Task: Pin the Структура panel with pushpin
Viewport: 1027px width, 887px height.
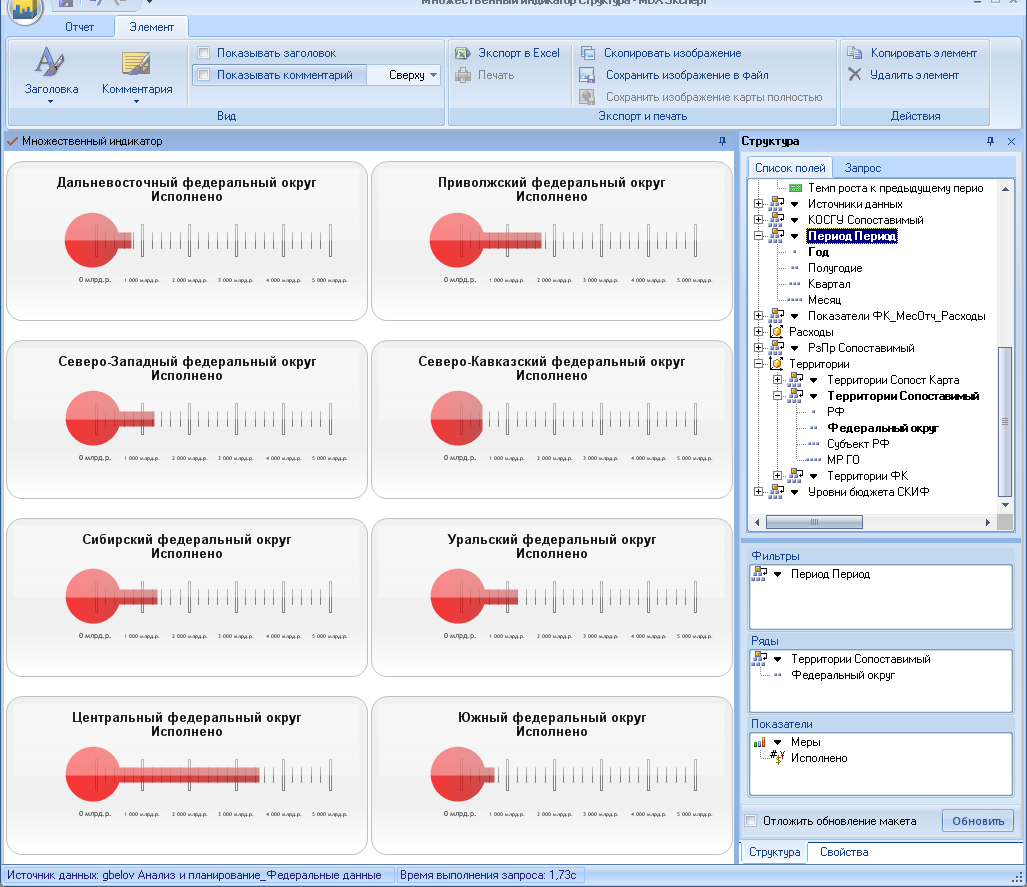Action: tap(990, 141)
